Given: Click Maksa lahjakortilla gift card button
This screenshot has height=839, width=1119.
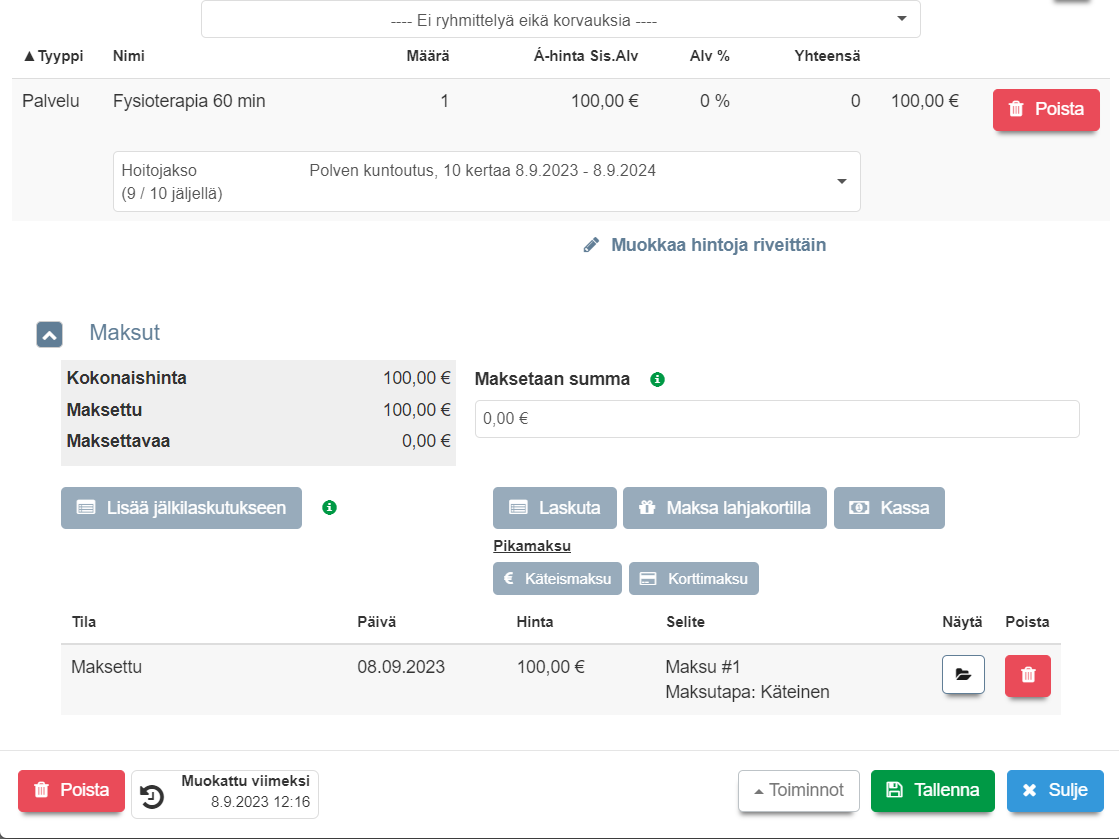Looking at the screenshot, I should coord(725,508).
